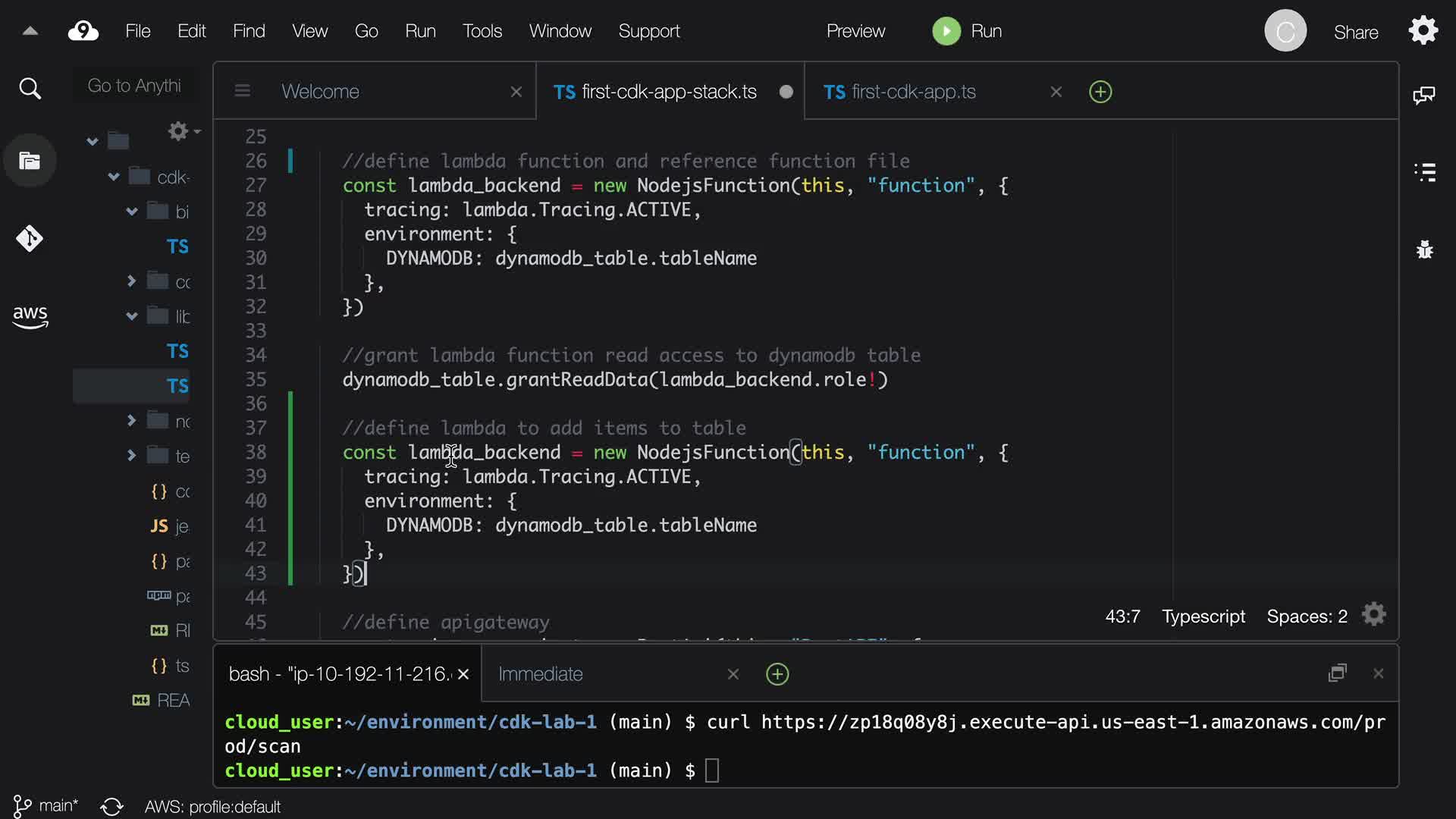Click the Go to Anything search field
The height and width of the screenshot is (819, 1456).
[x=134, y=86]
